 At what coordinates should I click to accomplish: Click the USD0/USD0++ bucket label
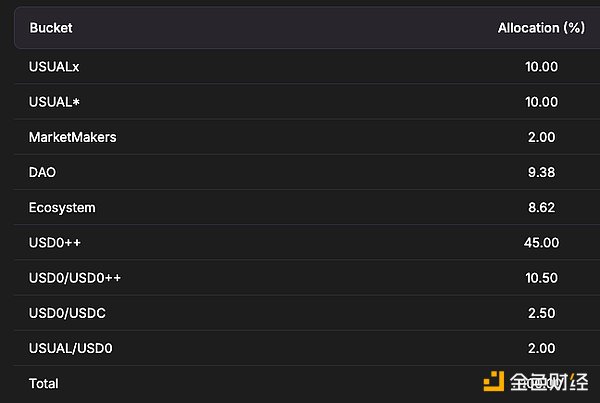click(76, 277)
